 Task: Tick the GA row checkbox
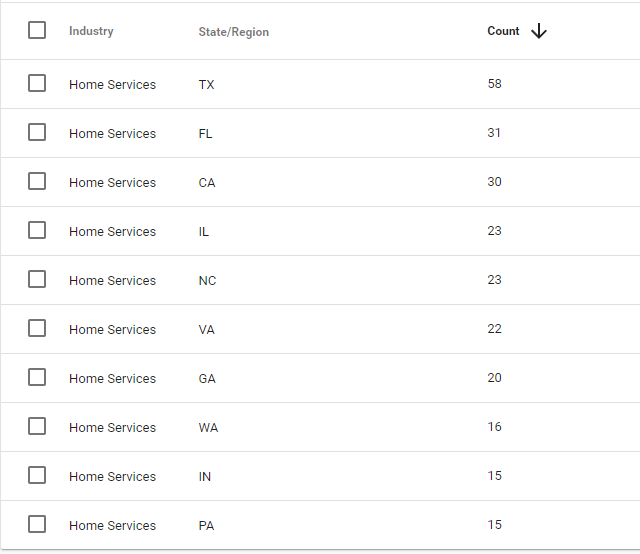pos(37,377)
